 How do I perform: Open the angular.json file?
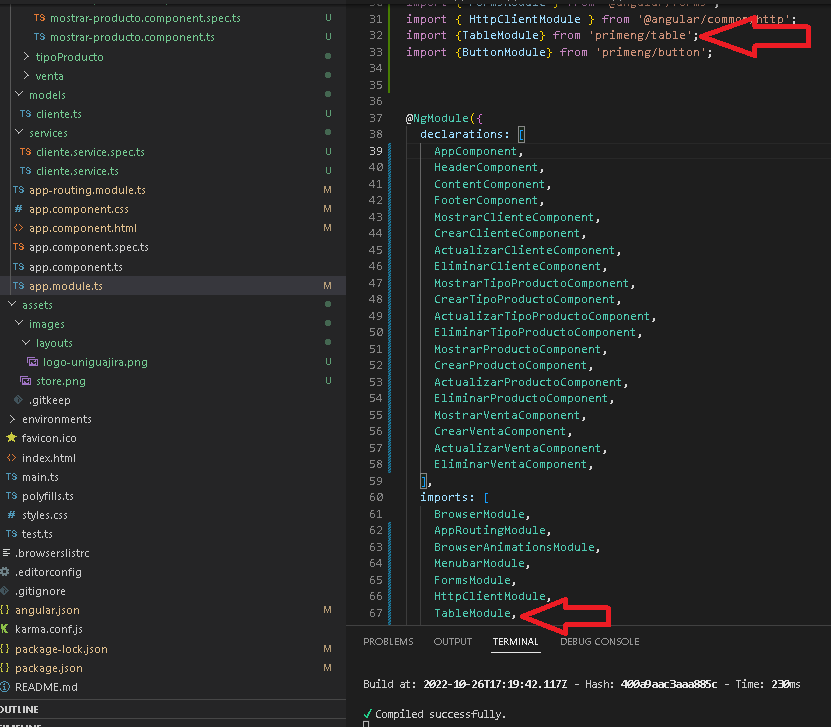click(x=47, y=610)
